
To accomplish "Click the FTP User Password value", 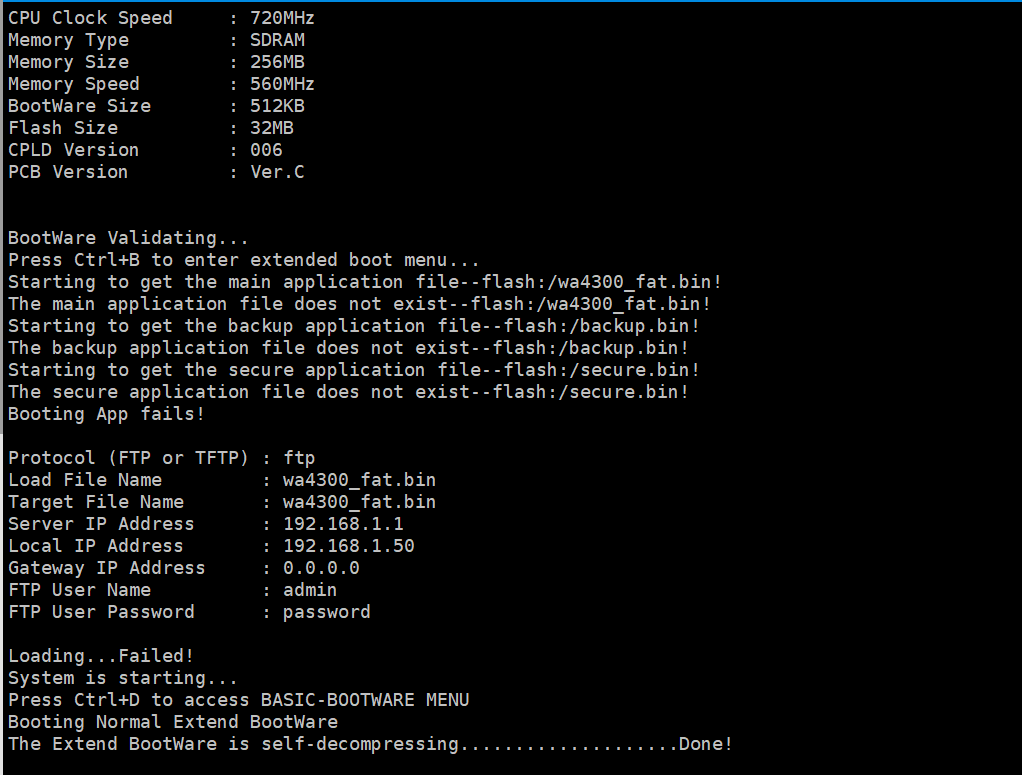I will 326,612.
